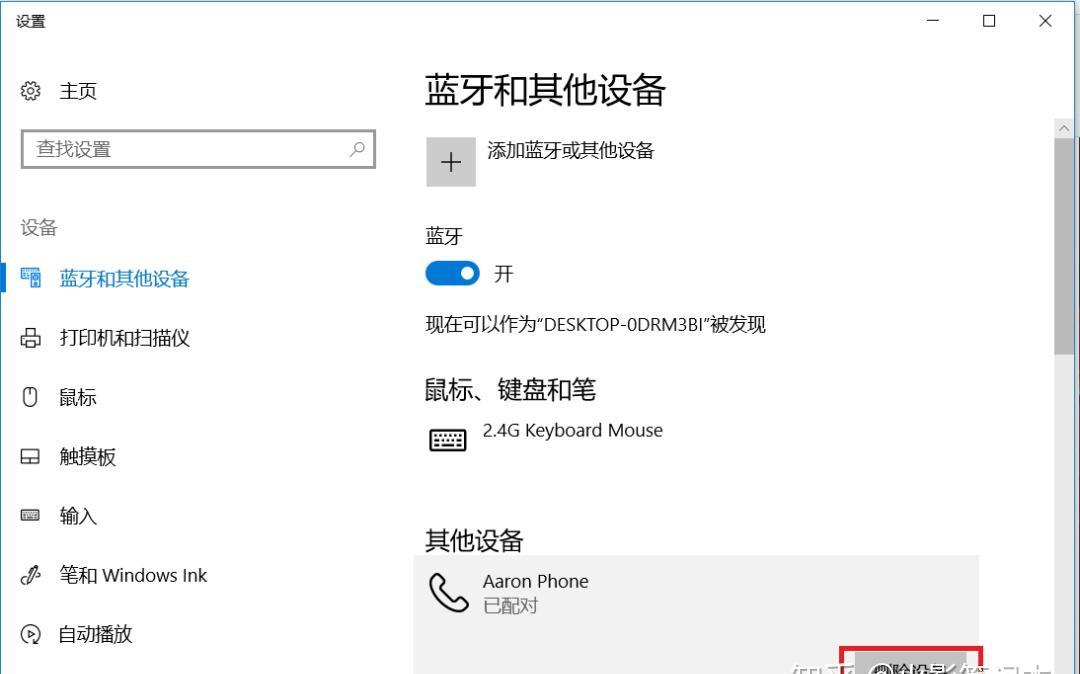The width and height of the screenshot is (1080, 674).
Task: Click the printer icon in the sidebar
Action: [30, 338]
